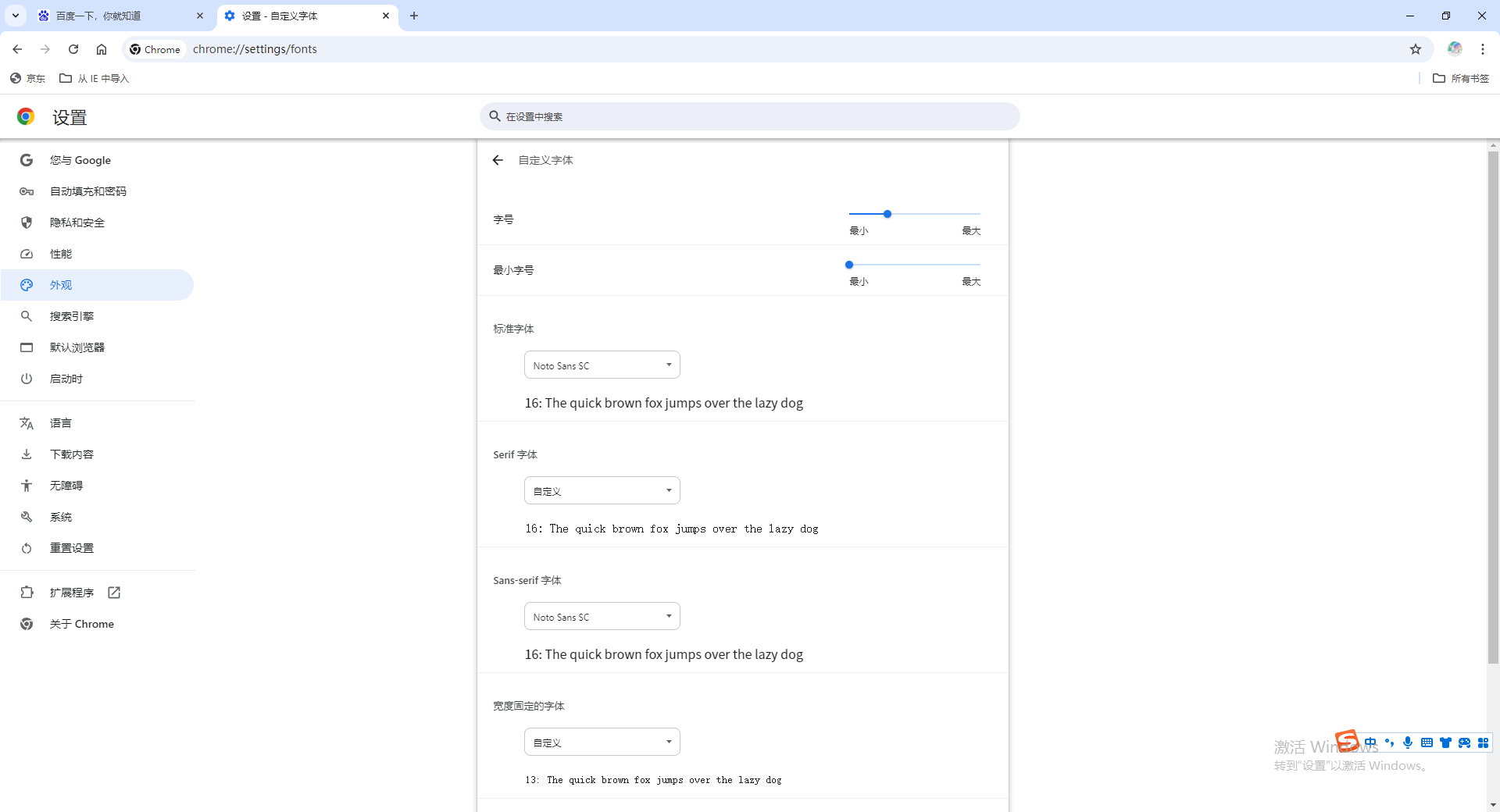This screenshot has width=1500, height=812.
Task: Open the 语言 settings section
Action: tap(97, 423)
